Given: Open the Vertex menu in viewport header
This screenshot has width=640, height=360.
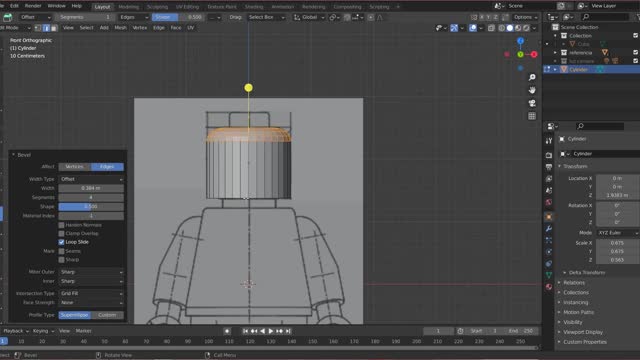Looking at the screenshot, I should pyautogui.click(x=140, y=28).
